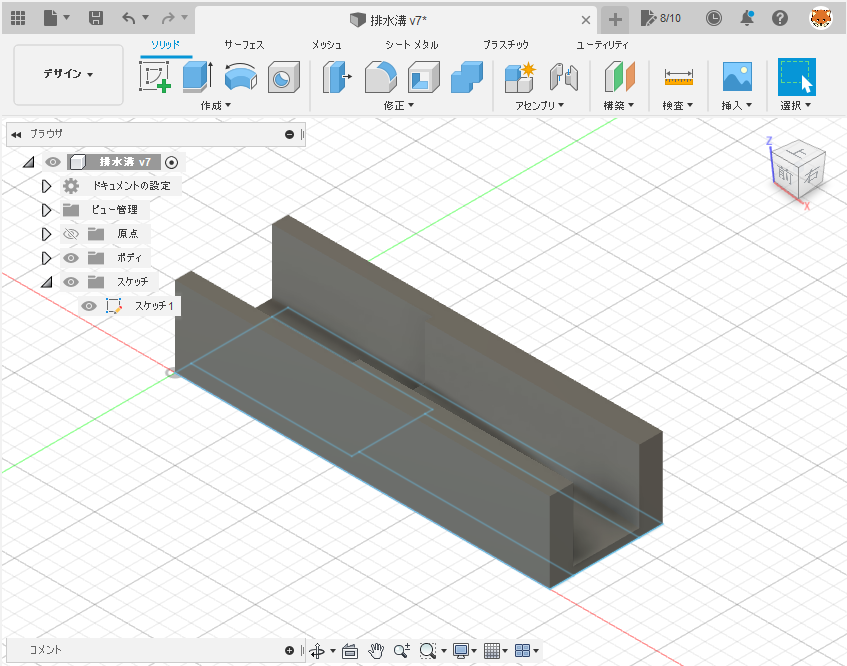Expand the ドキュメントの設定 tree node
847x666 pixels.
point(44,185)
